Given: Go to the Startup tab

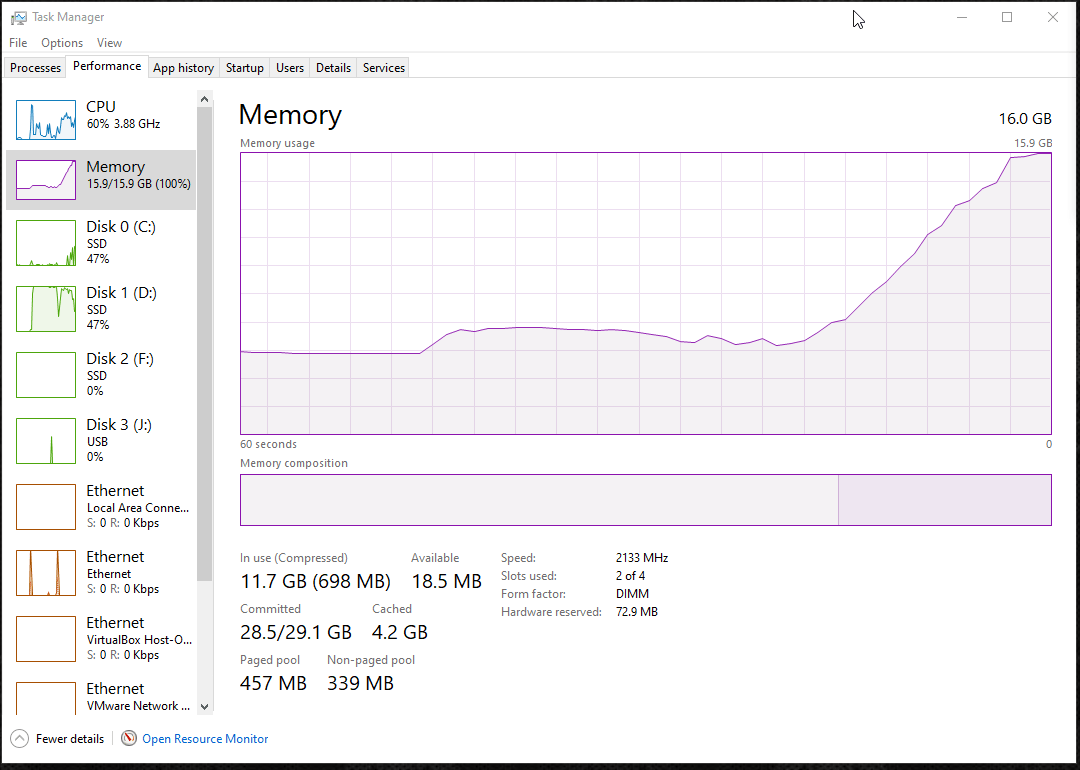Looking at the screenshot, I should point(245,68).
